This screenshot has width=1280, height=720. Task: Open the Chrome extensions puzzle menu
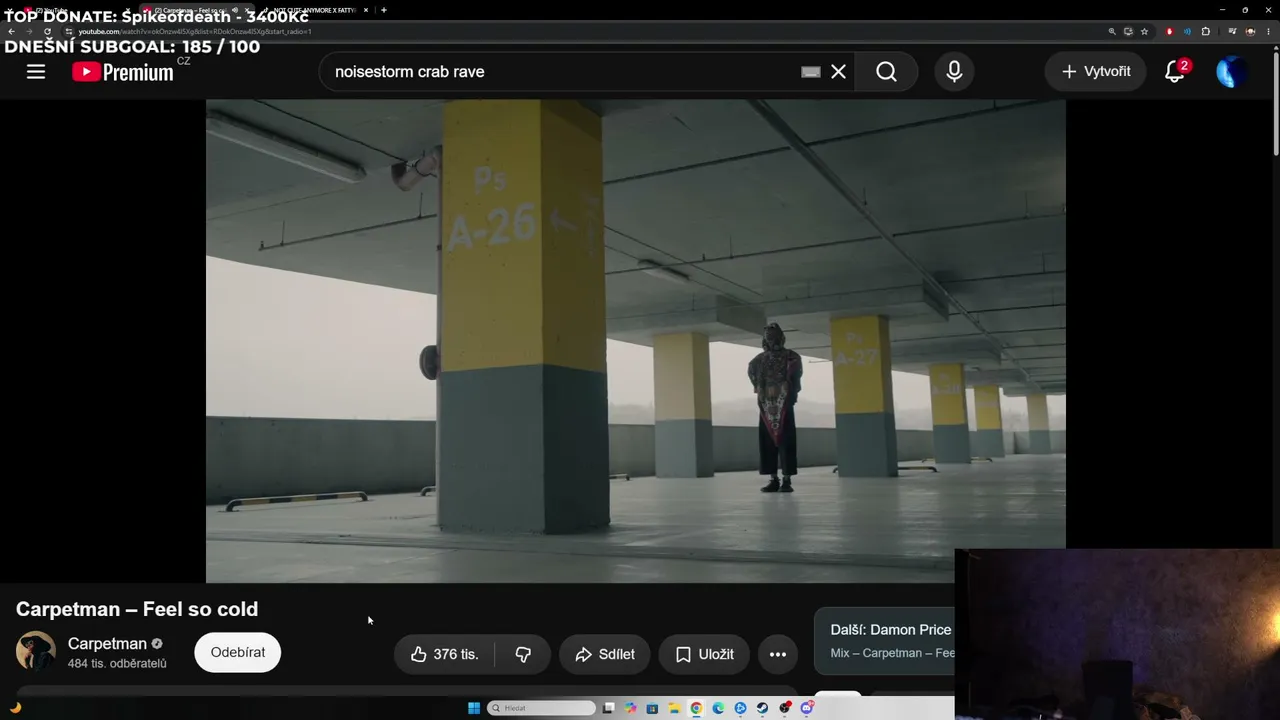pyautogui.click(x=1206, y=31)
